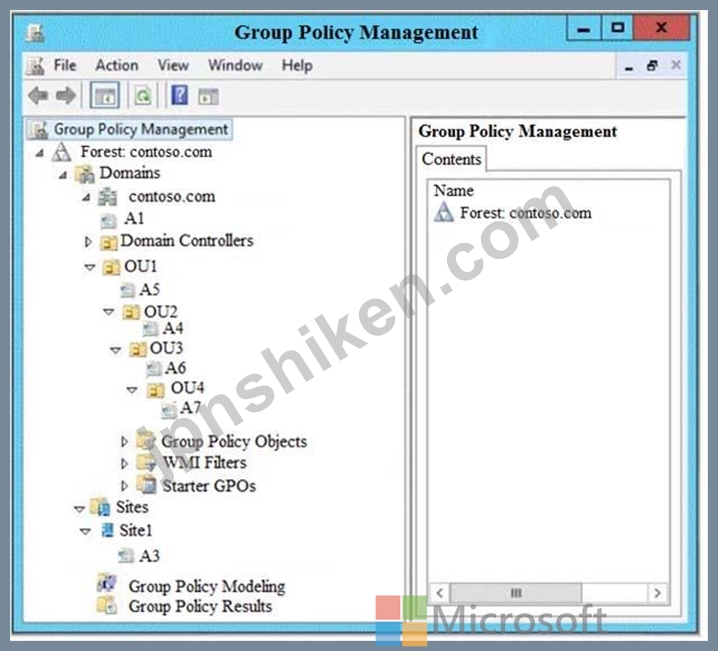This screenshot has width=718, height=651.
Task: Click the Group Policy Modeling label
Action: click(x=207, y=586)
